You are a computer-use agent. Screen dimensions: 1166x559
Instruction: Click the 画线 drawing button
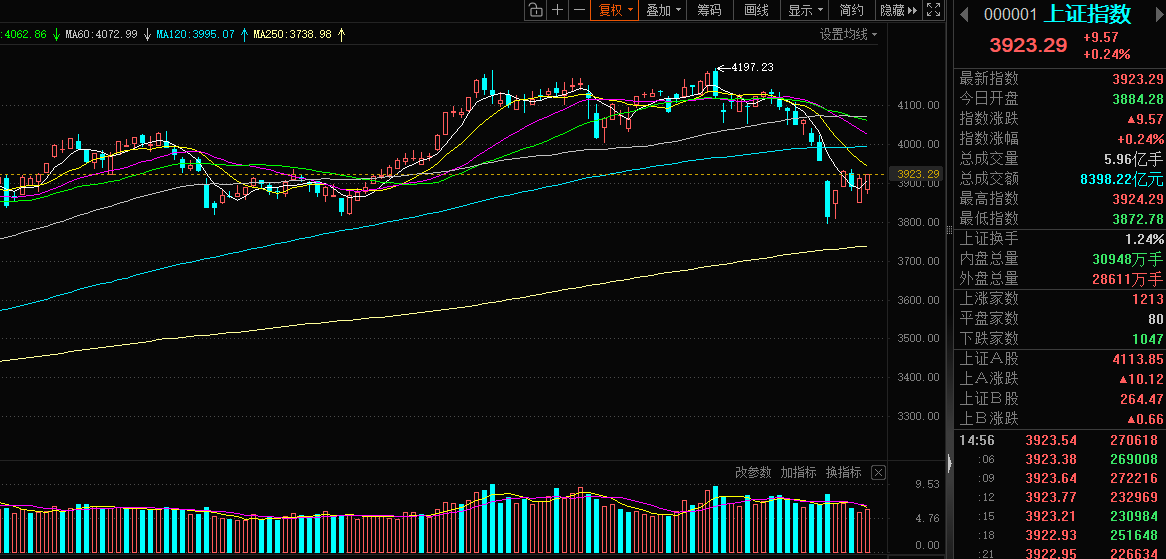[x=756, y=10]
